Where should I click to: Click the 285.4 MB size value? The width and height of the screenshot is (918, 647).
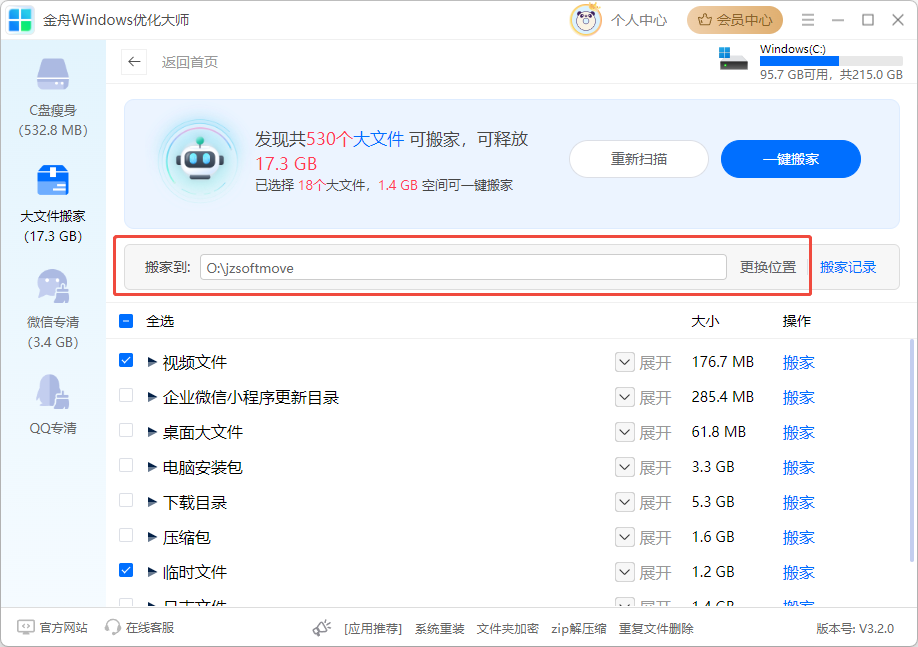pyautogui.click(x=722, y=397)
